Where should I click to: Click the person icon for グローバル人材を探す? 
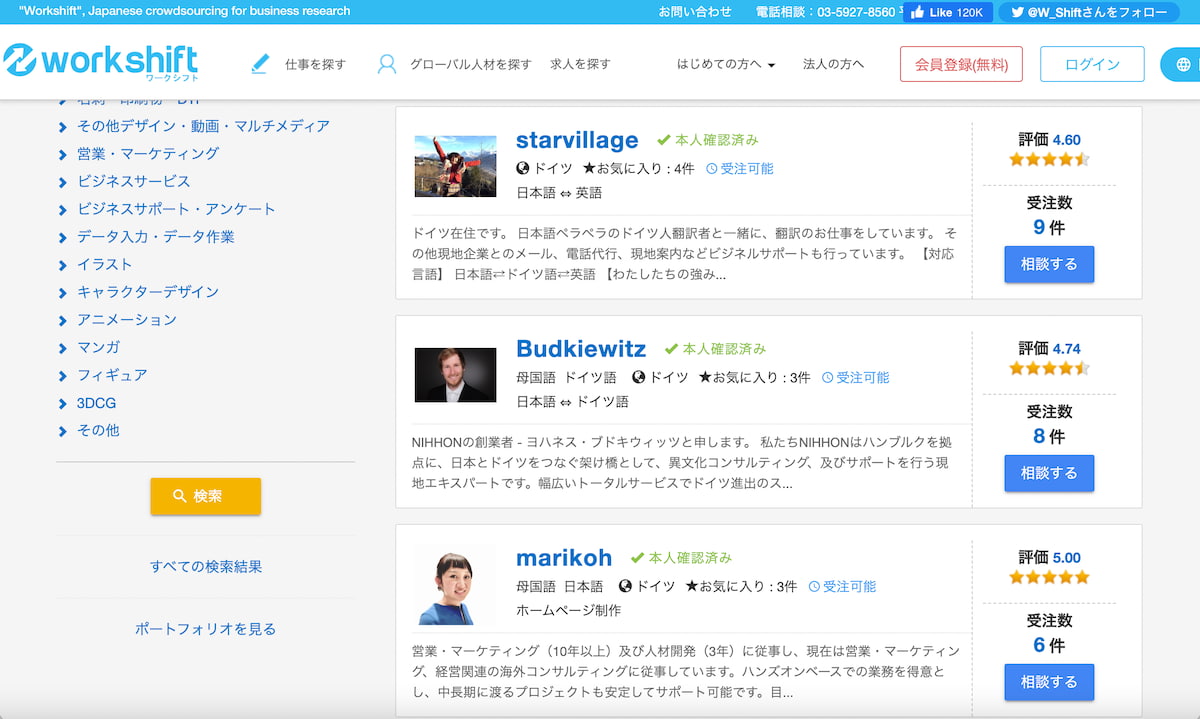coord(387,64)
